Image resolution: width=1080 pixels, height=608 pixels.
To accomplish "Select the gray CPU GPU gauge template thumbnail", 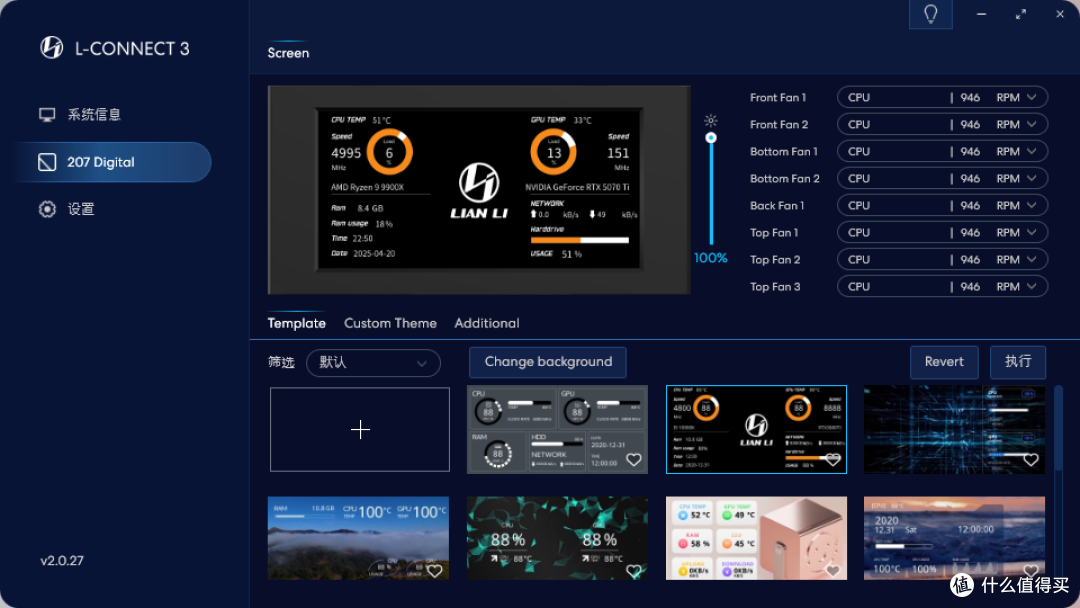I will [x=557, y=430].
